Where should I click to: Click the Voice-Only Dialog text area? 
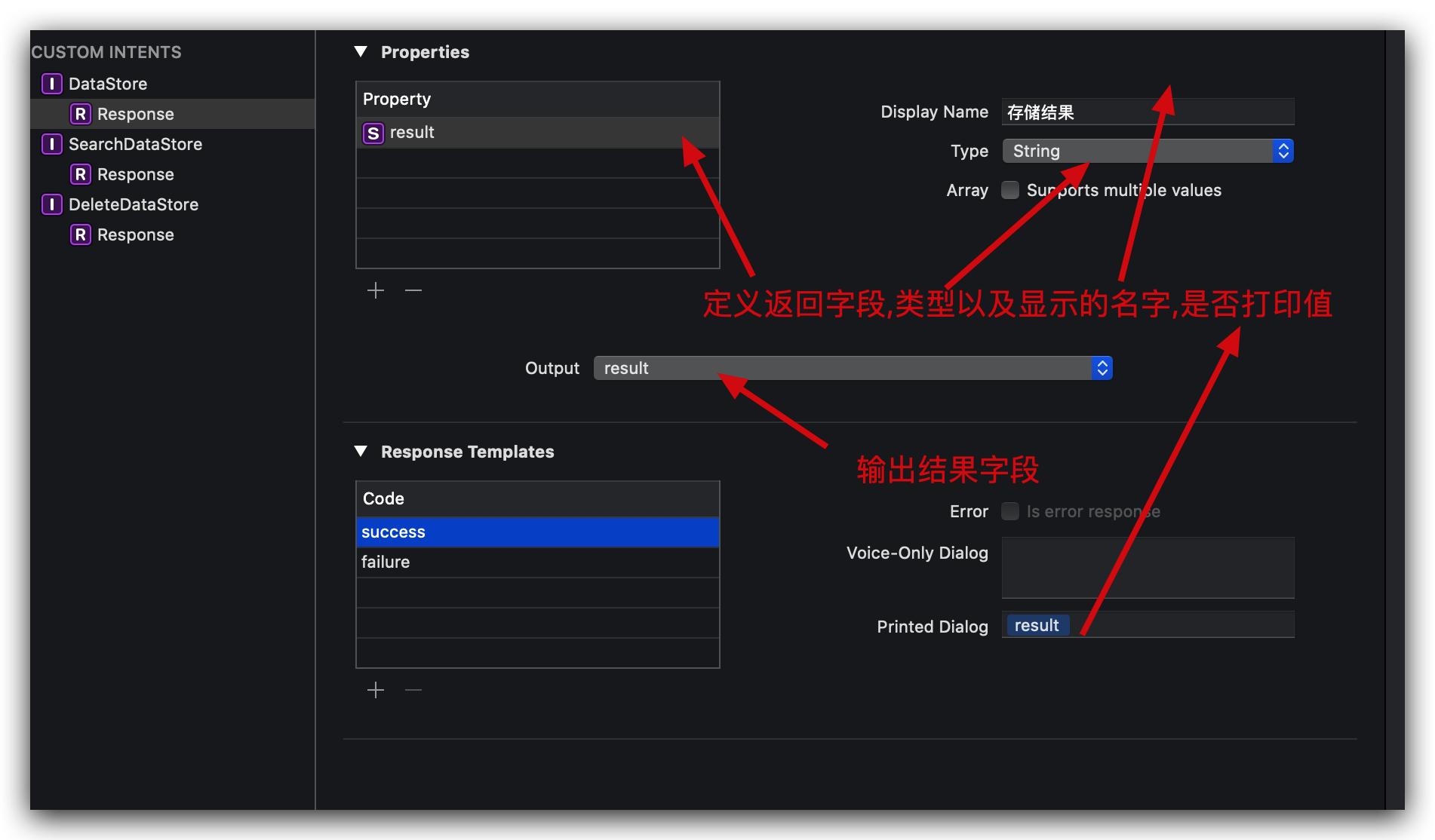pos(1147,568)
